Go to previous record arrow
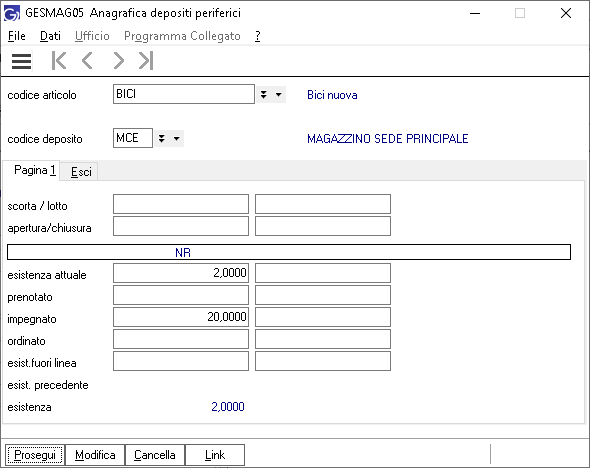This screenshot has width=590, height=468. coord(87,61)
